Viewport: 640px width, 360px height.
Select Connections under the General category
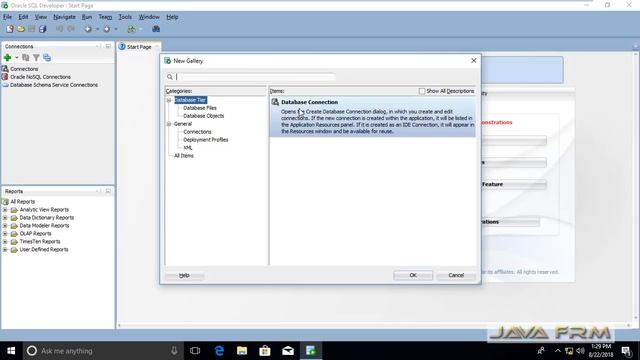[x=197, y=132]
